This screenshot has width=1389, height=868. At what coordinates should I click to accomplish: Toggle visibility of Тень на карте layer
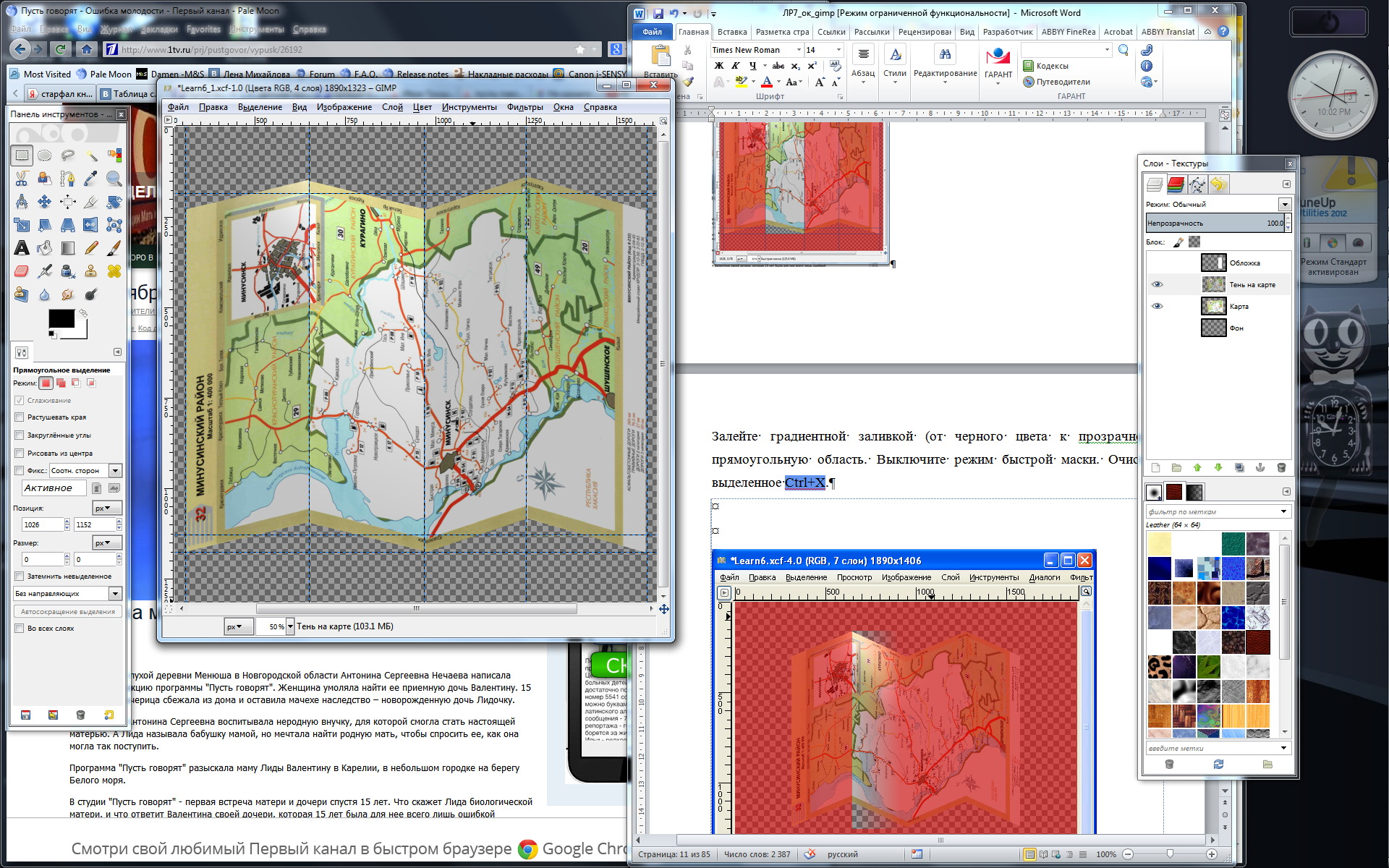tap(1157, 284)
